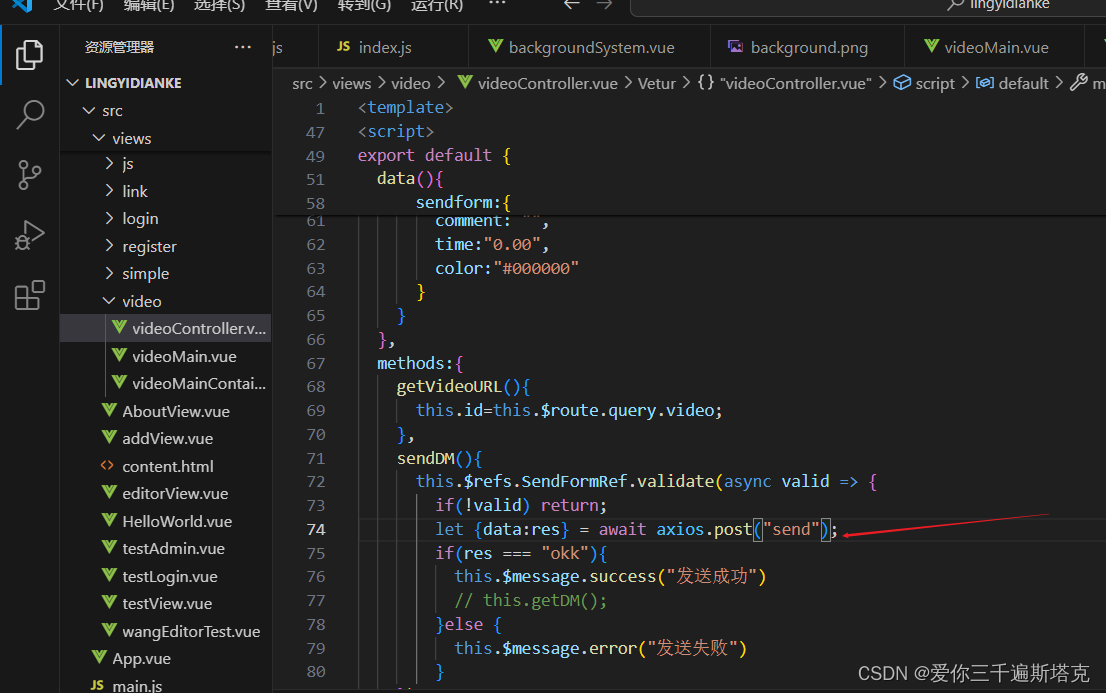Open the background.png tab
The height and width of the screenshot is (693, 1106).
[x=808, y=47]
